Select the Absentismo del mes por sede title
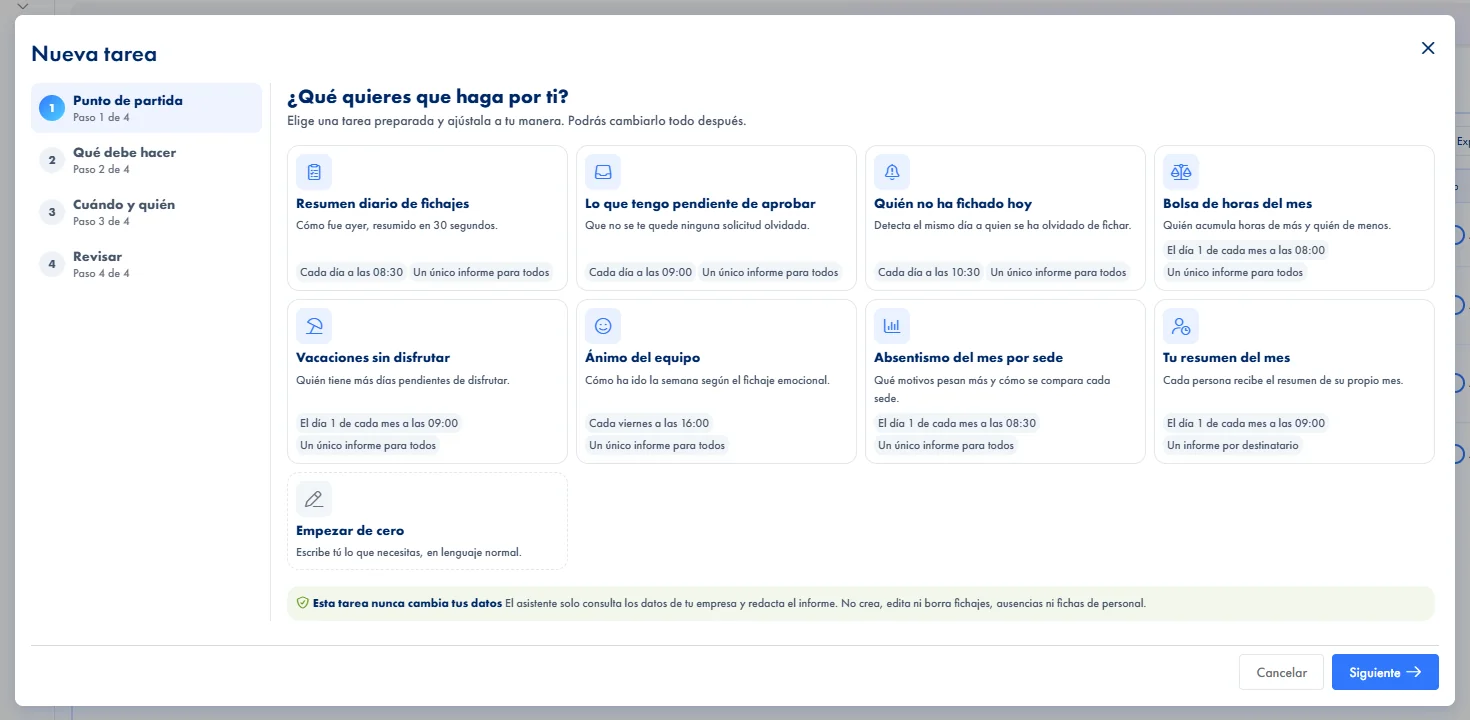Image resolution: width=1470 pixels, height=720 pixels. (968, 358)
